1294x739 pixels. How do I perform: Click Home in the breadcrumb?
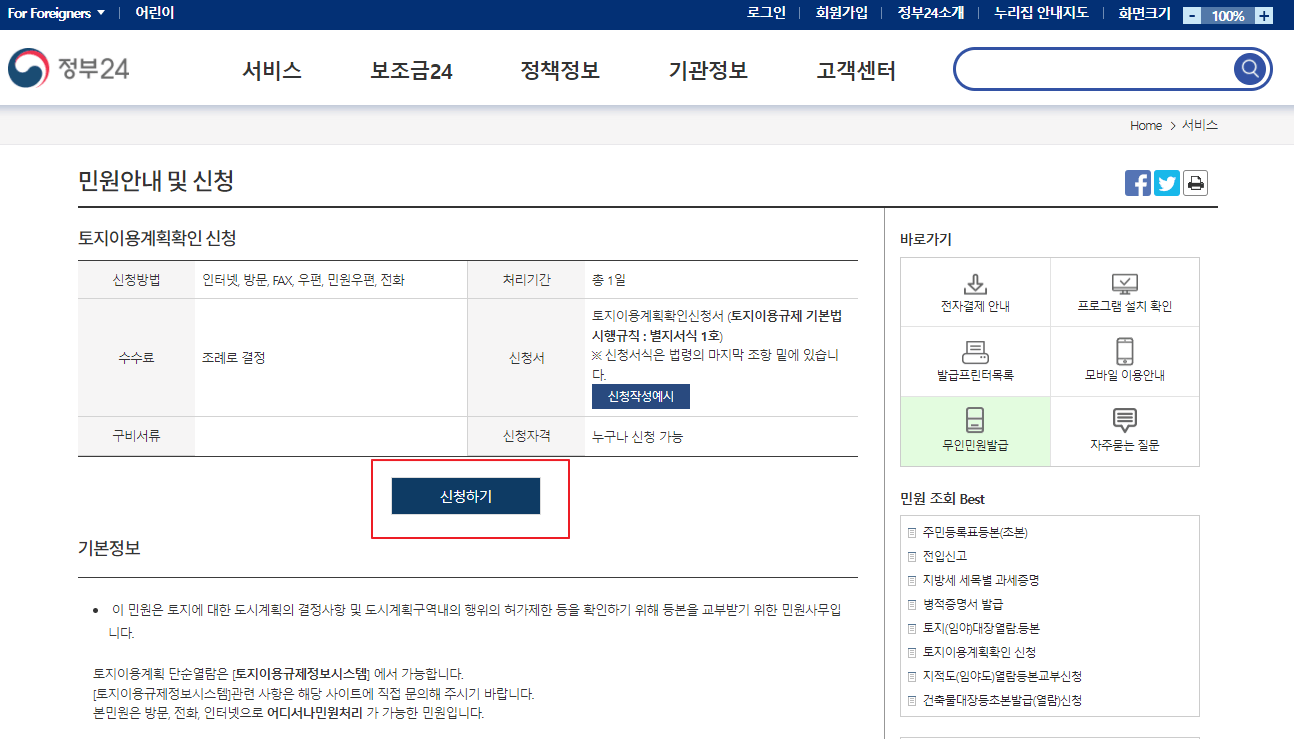(1146, 126)
